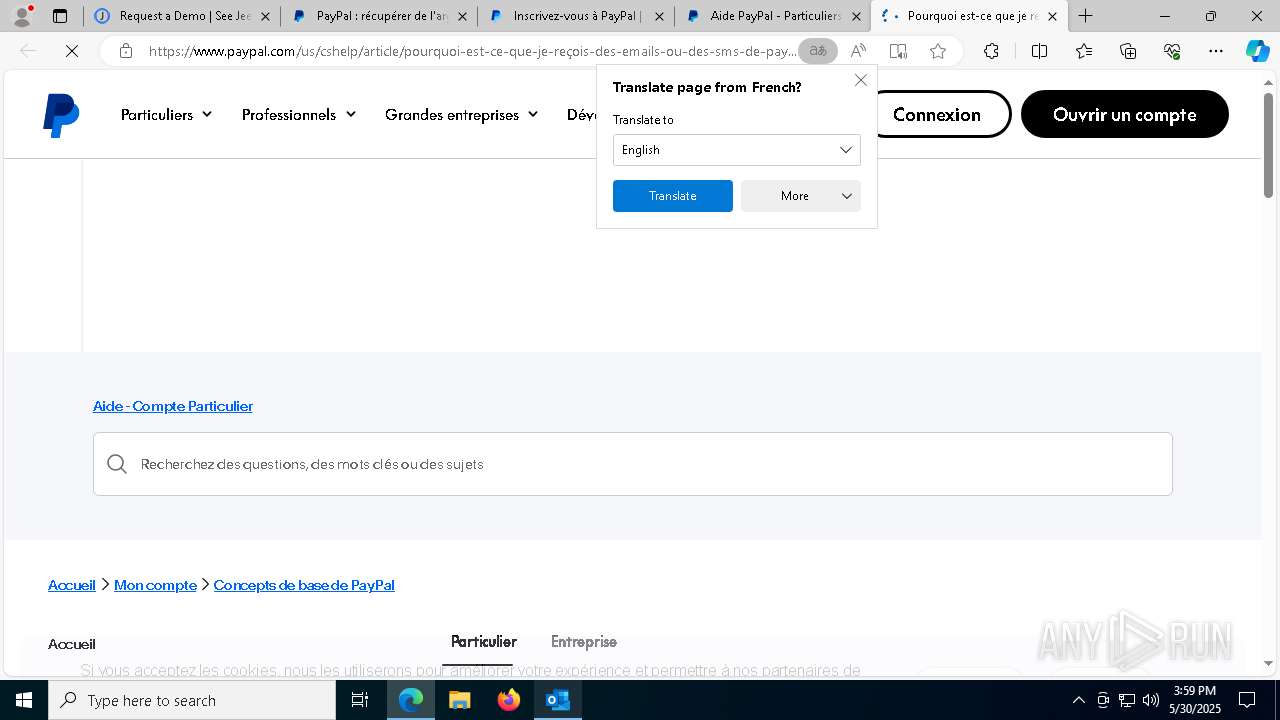Activate Read aloud icon
The width and height of the screenshot is (1280, 720).
coord(858,51)
